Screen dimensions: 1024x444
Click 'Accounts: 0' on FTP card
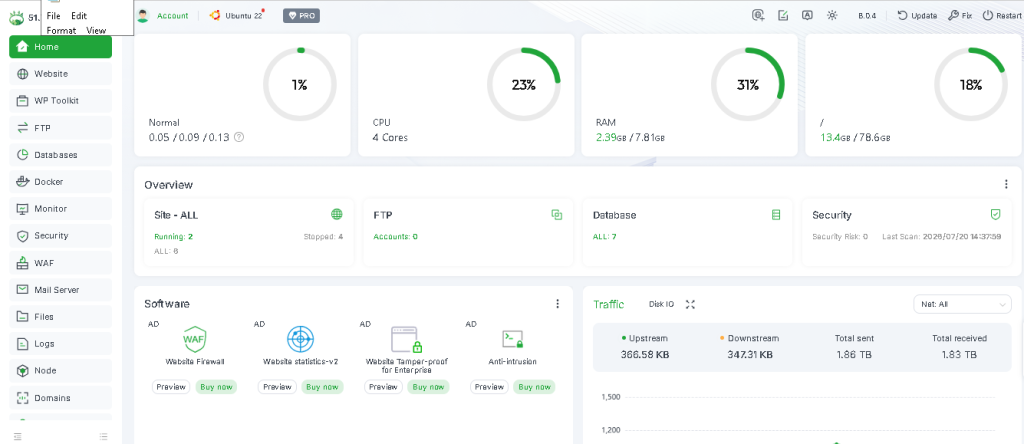396,236
